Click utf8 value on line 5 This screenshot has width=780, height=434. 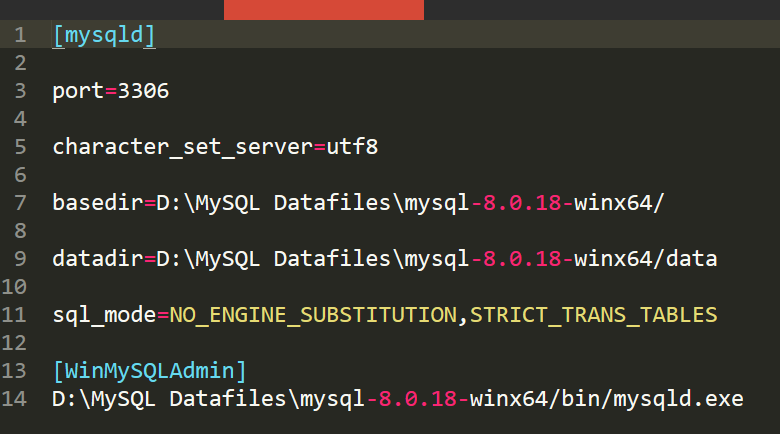coord(352,147)
